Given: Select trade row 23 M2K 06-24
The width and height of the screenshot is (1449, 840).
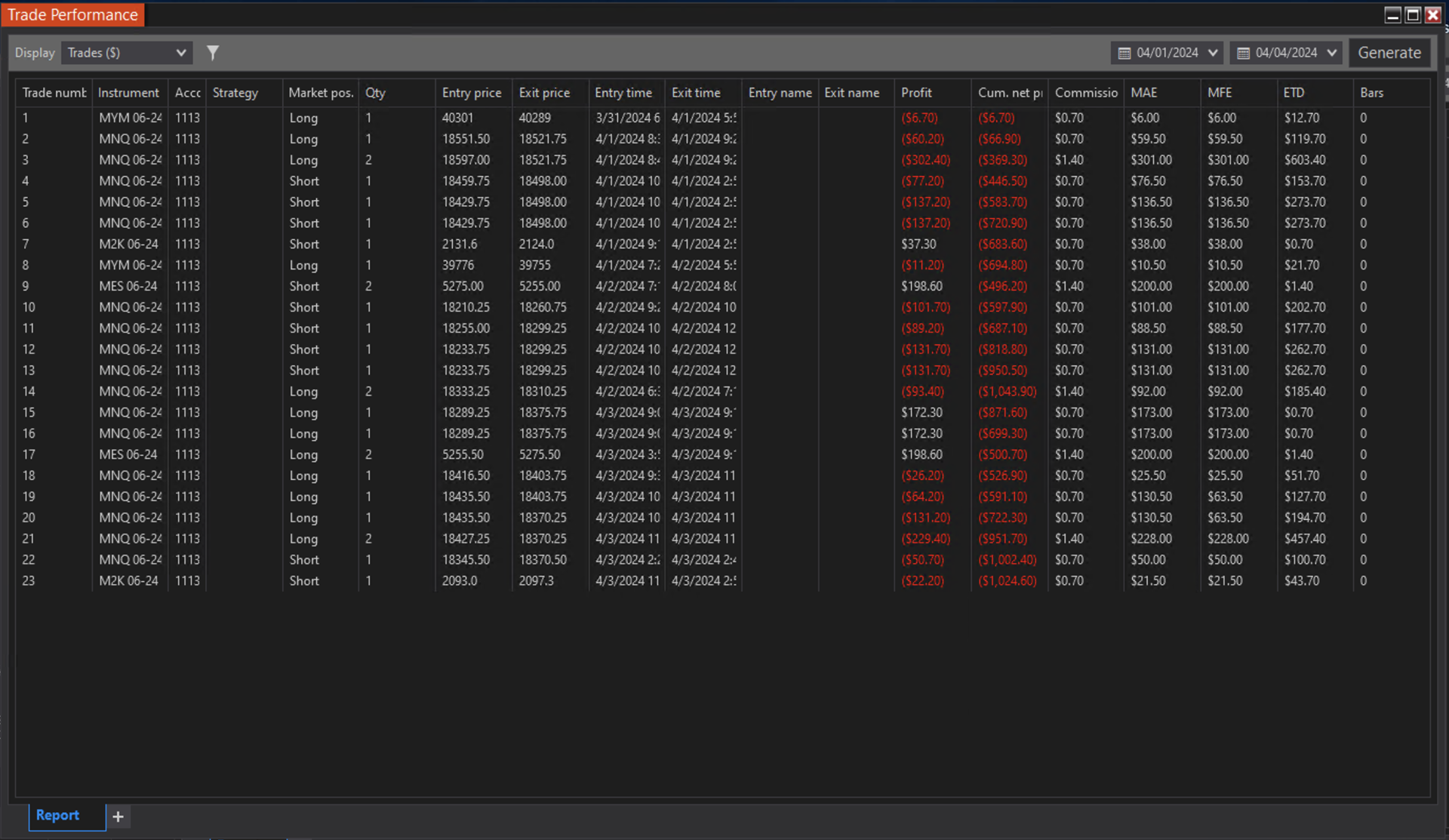Looking at the screenshot, I should [128, 580].
